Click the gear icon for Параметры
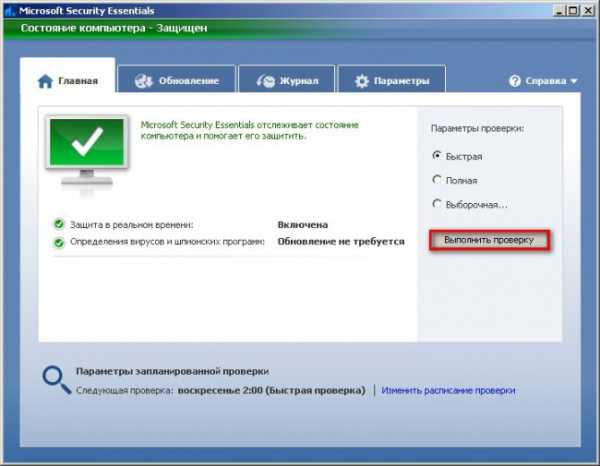This screenshot has height=466, width=600. click(x=362, y=81)
